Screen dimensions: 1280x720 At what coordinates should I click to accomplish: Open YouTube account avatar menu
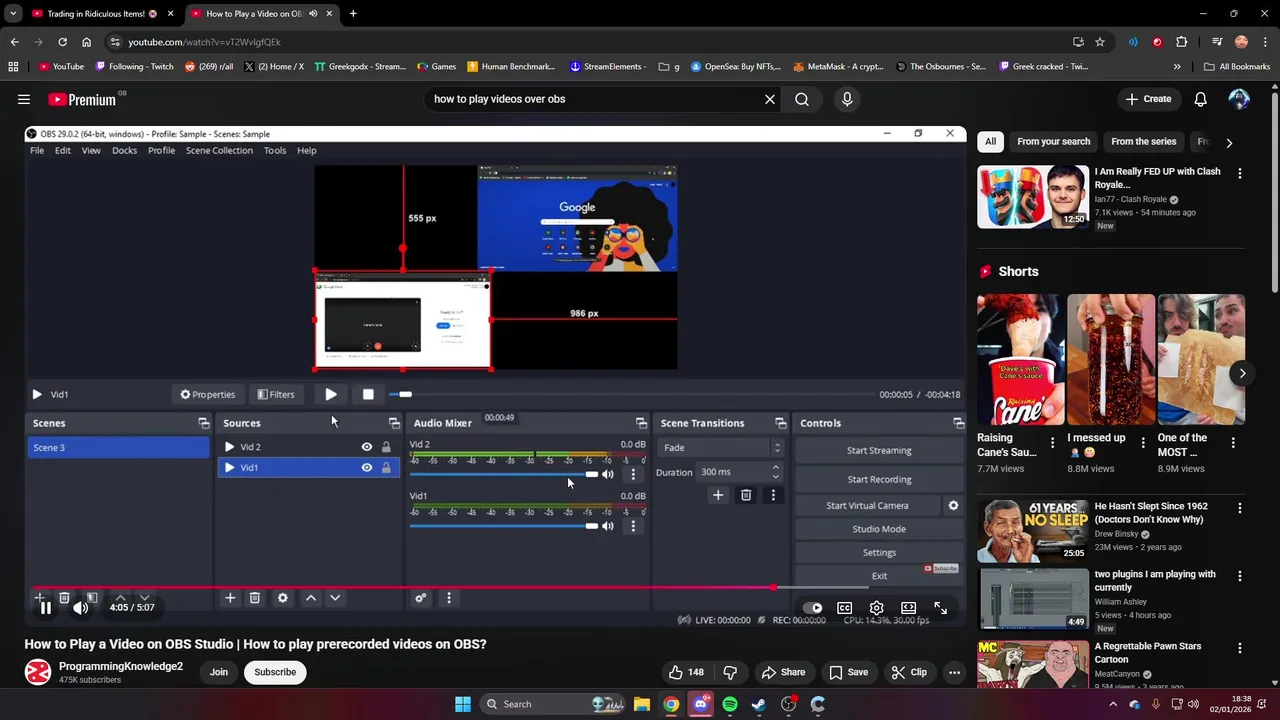(x=1239, y=99)
